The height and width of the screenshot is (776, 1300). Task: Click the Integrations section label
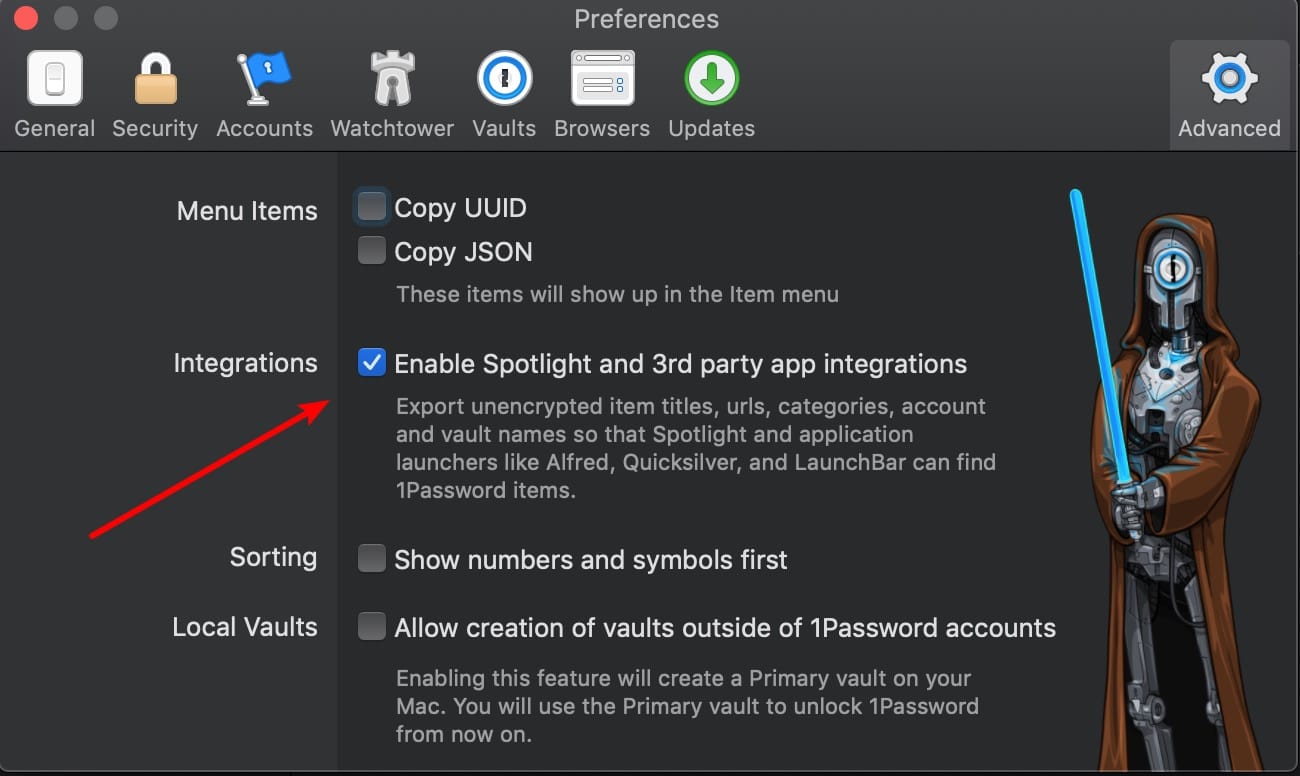pyautogui.click(x=245, y=363)
